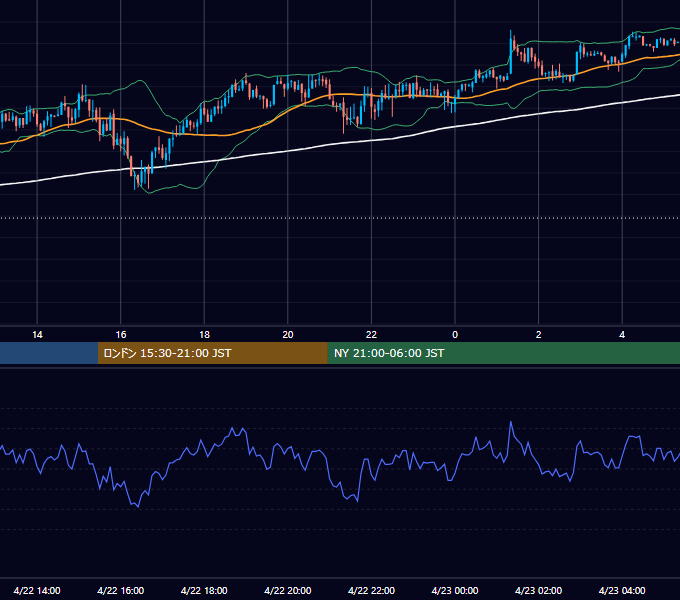
Task: Click the '2' hour label on price chart axis
Action: [538, 335]
